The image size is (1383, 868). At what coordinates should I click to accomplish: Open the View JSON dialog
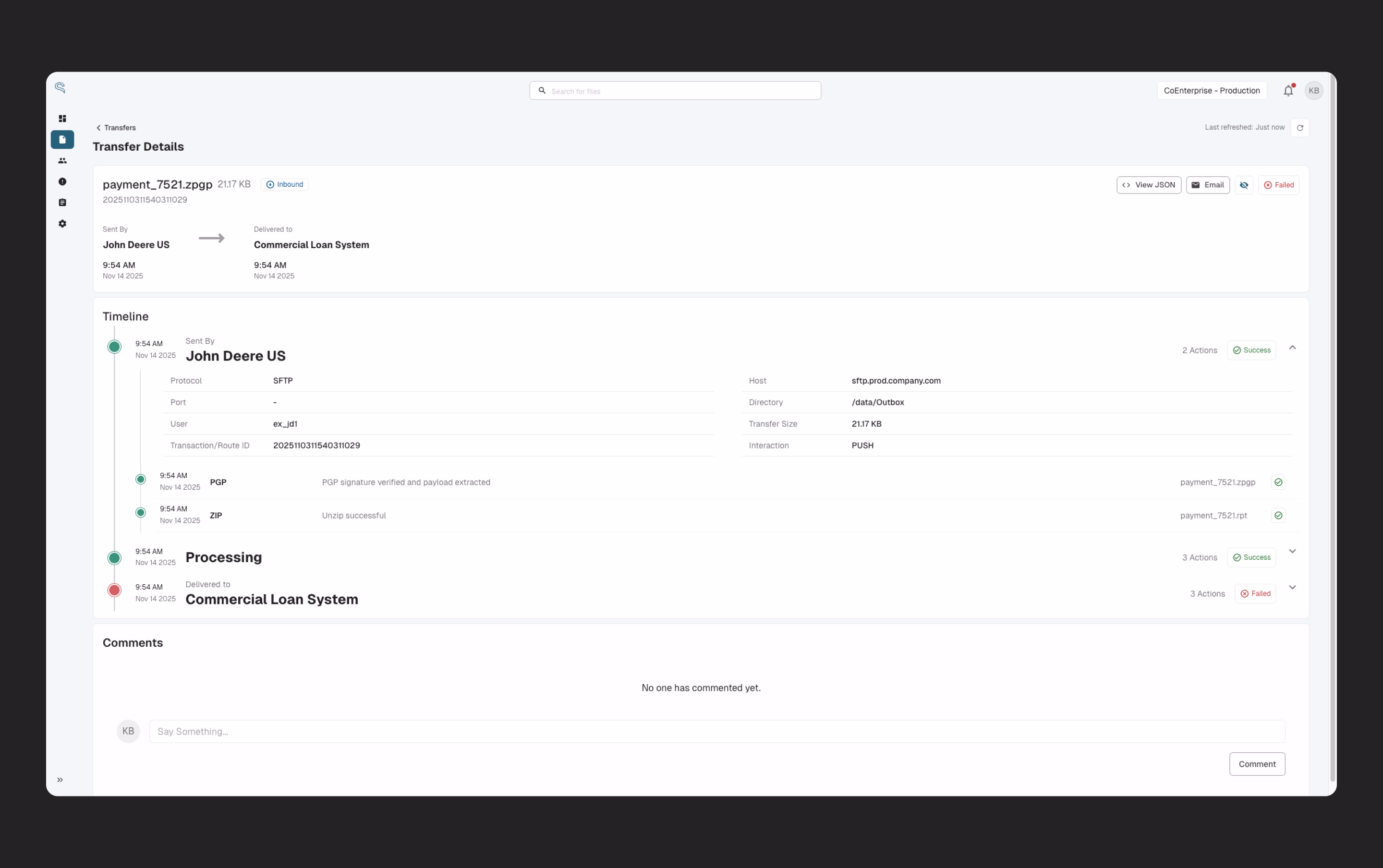coord(1149,185)
